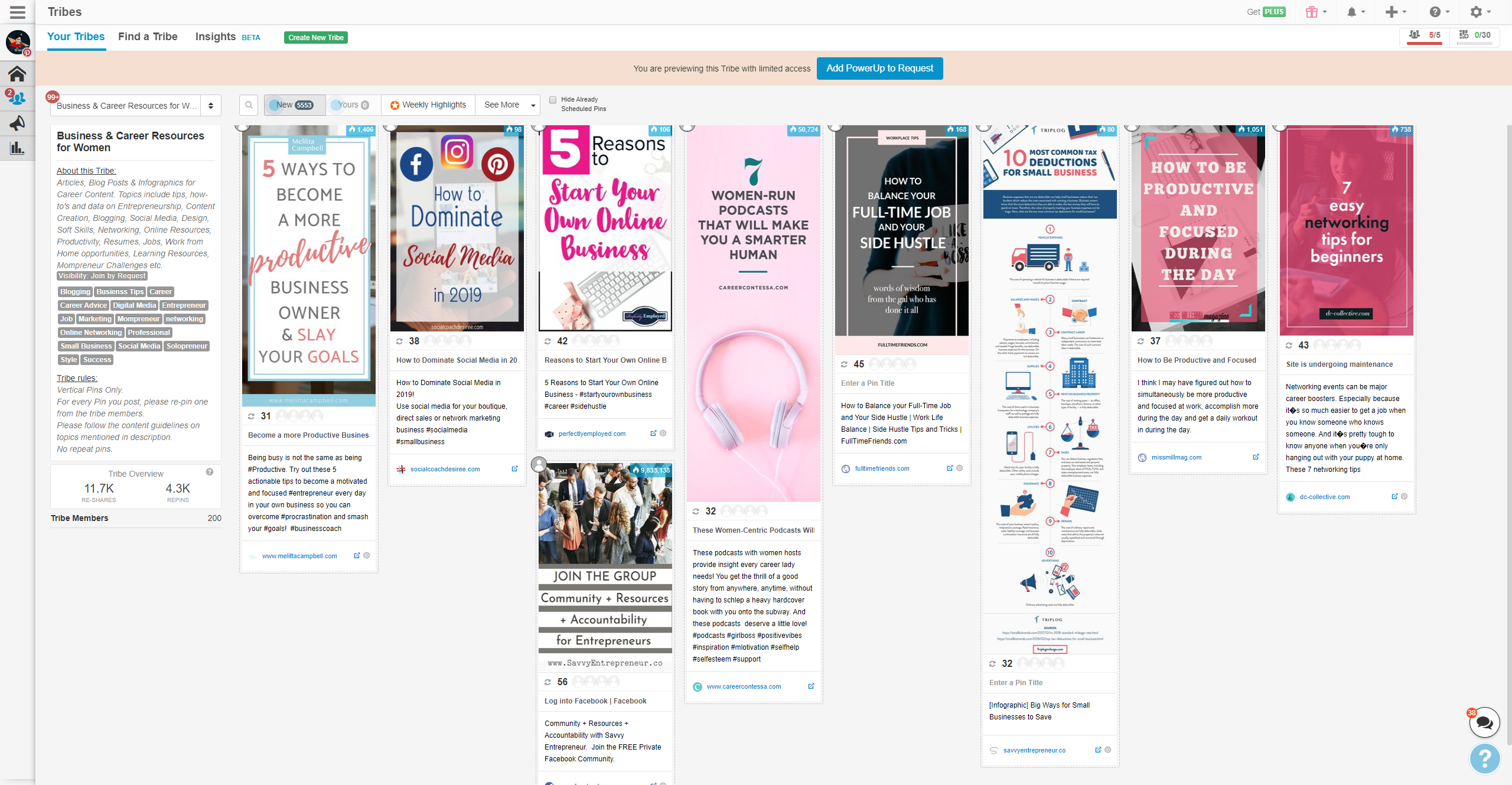1512x785 pixels.
Task: Open the bar chart insights icon
Action: pos(17,148)
